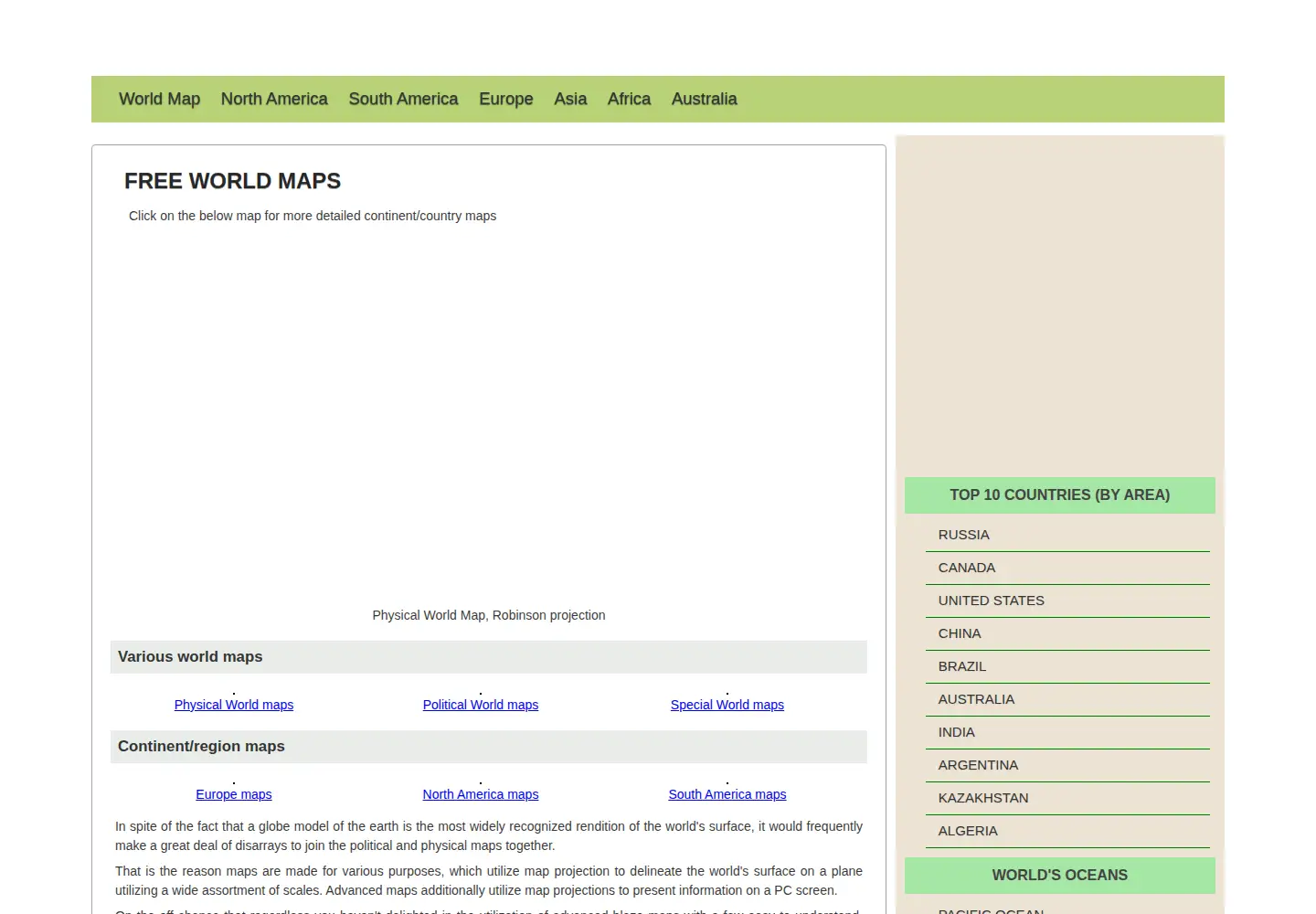This screenshot has width=1316, height=914.
Task: Click the FREE WORLD MAPS heading
Action: click(232, 181)
